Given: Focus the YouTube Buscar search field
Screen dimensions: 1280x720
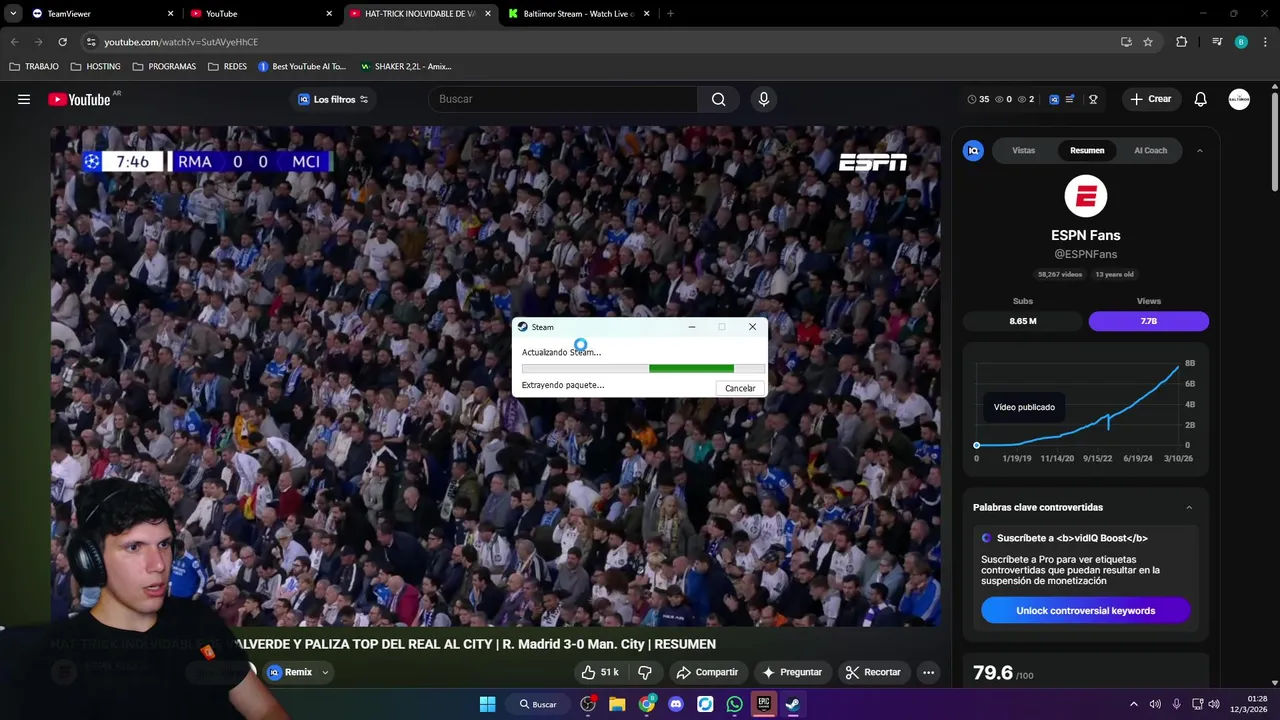Looking at the screenshot, I should click(563, 99).
